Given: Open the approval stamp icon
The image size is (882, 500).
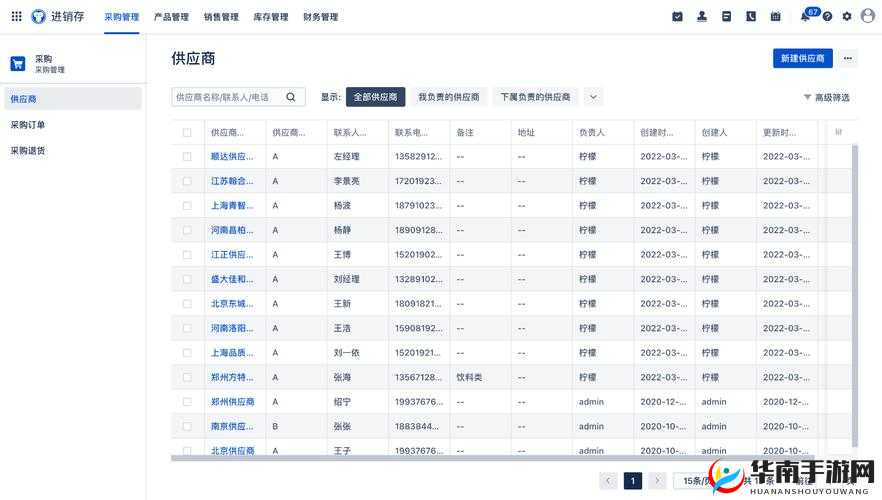Looking at the screenshot, I should click(x=702, y=16).
